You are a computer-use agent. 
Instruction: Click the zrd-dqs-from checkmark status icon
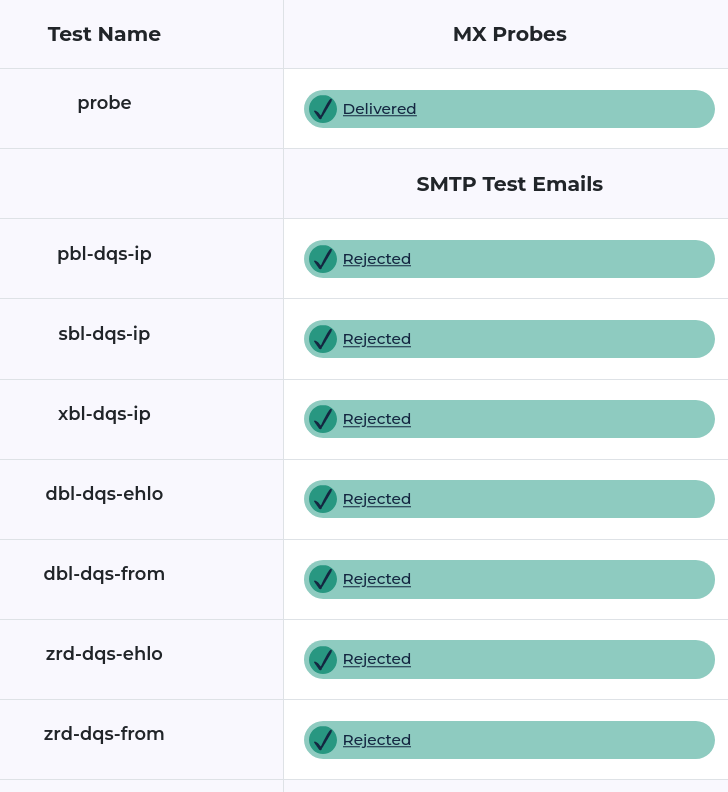click(x=322, y=740)
